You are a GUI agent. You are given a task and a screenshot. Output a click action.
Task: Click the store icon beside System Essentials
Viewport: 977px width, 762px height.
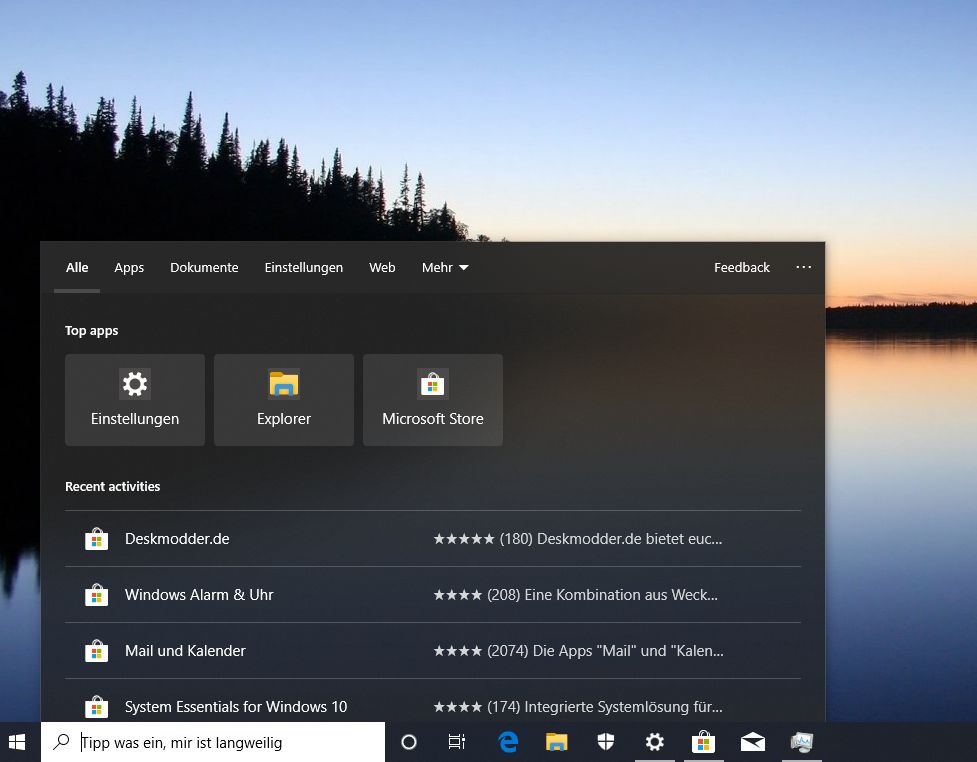tap(97, 707)
